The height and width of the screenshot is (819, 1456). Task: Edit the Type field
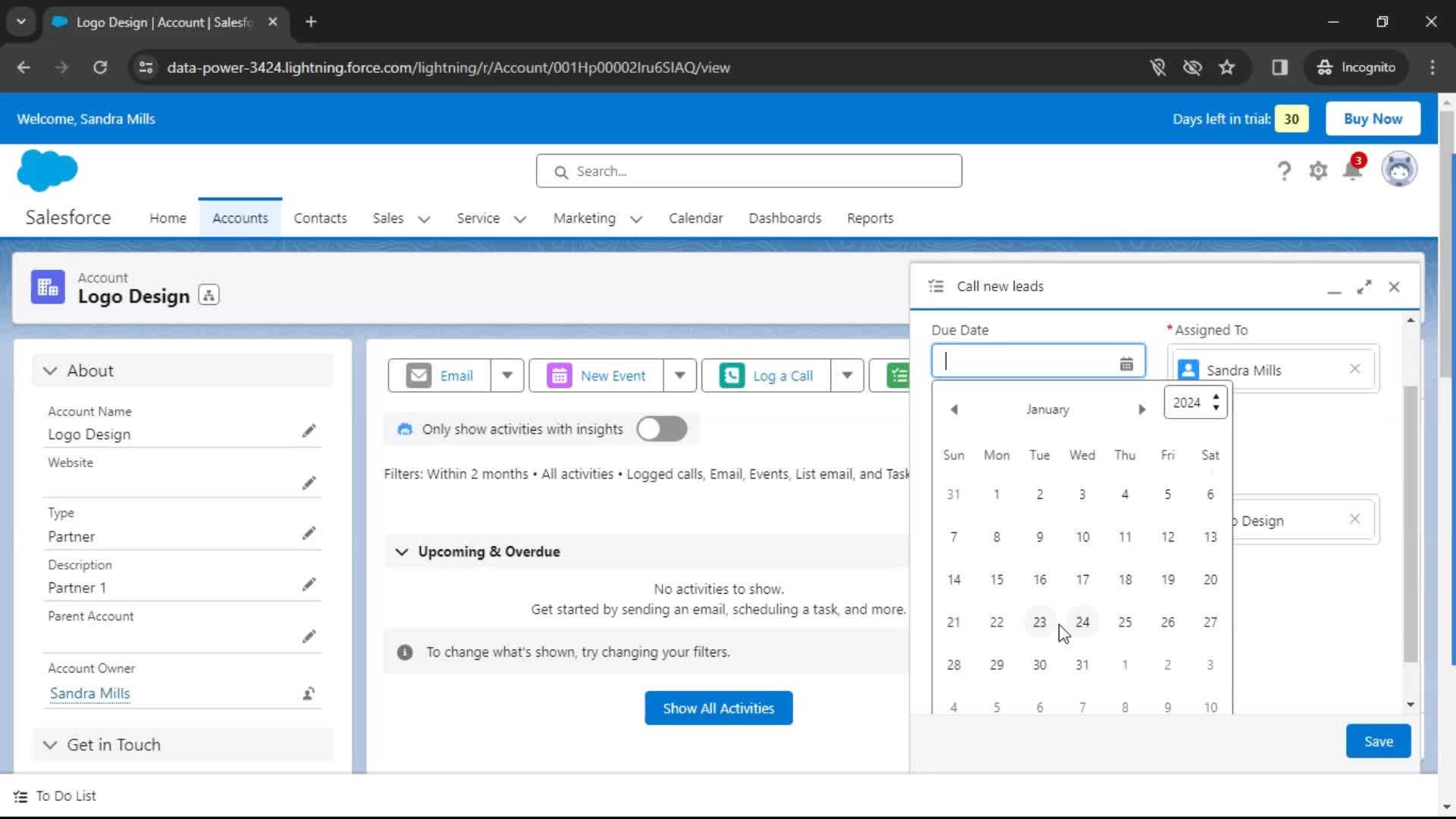coord(309,534)
